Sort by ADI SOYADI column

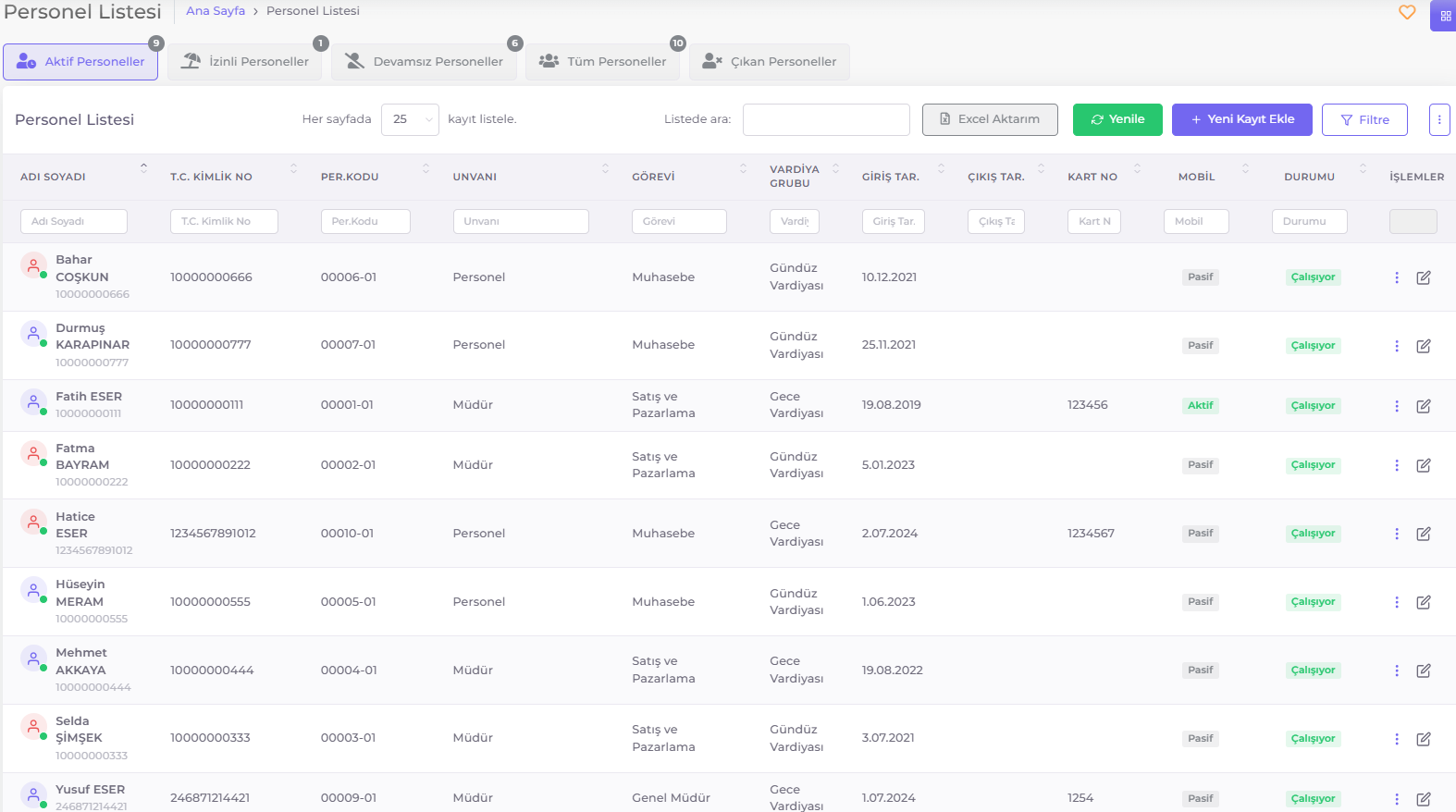[x=143, y=168]
